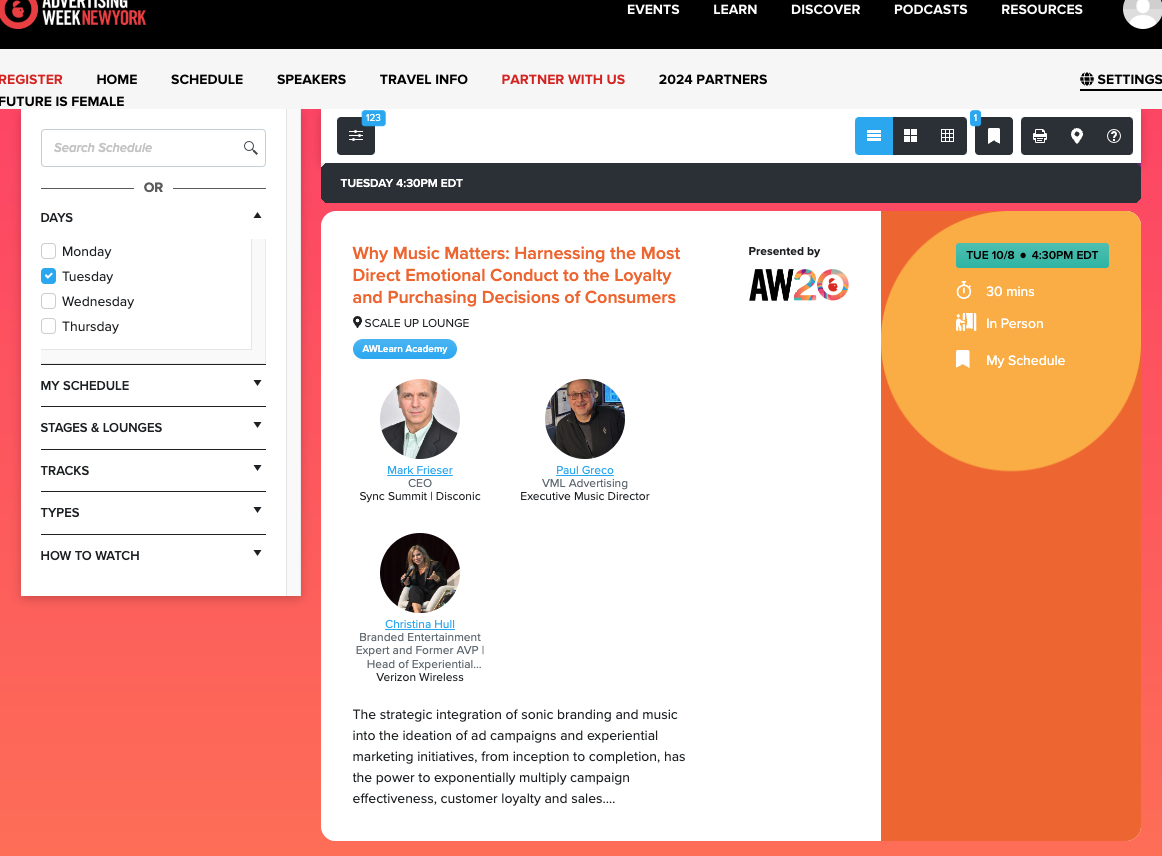The image size is (1162, 856).
Task: Click the bookmark icon beside My Schedule
Action: tap(963, 359)
